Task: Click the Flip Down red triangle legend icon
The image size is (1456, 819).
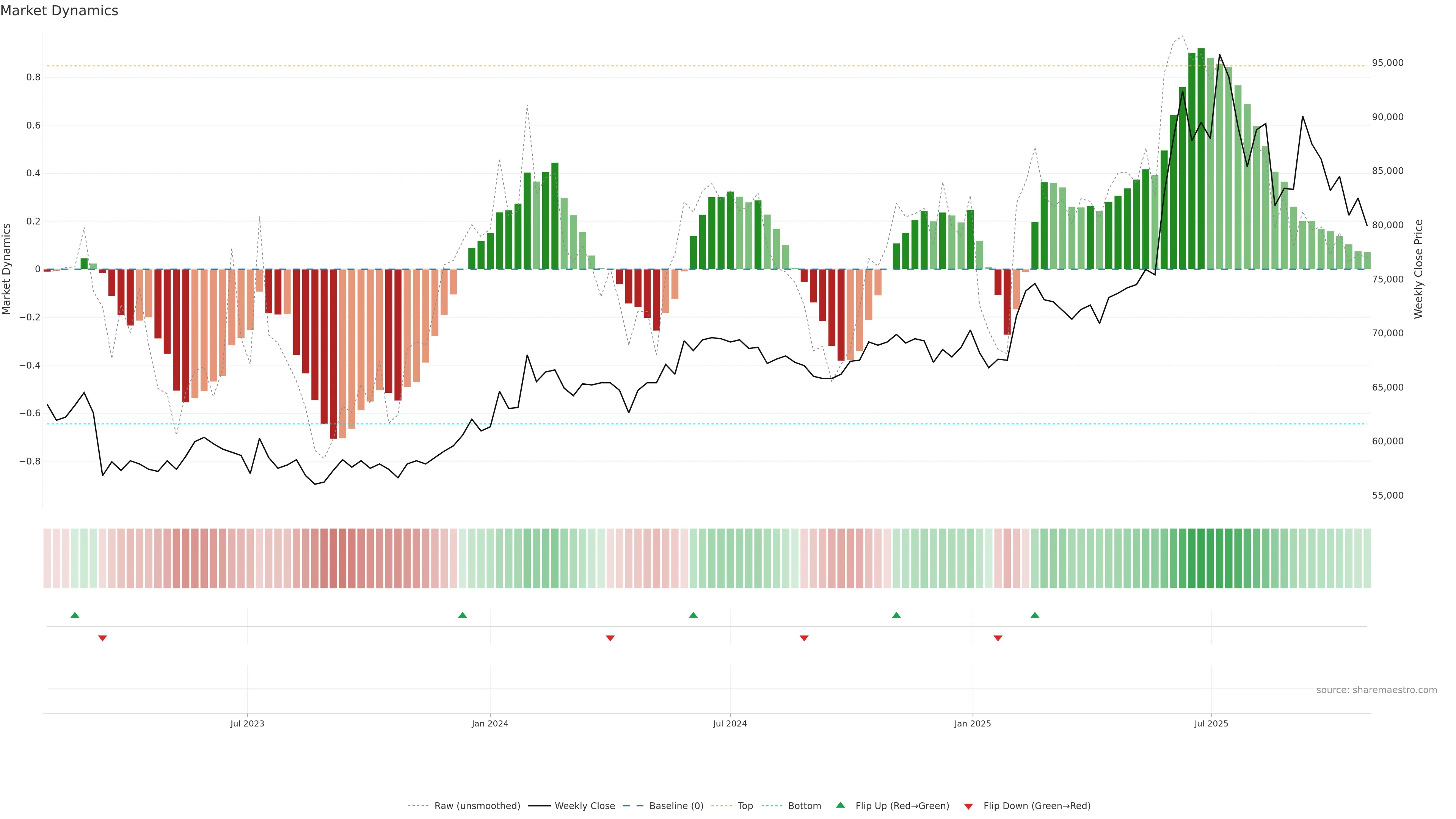Action: pos(968,806)
